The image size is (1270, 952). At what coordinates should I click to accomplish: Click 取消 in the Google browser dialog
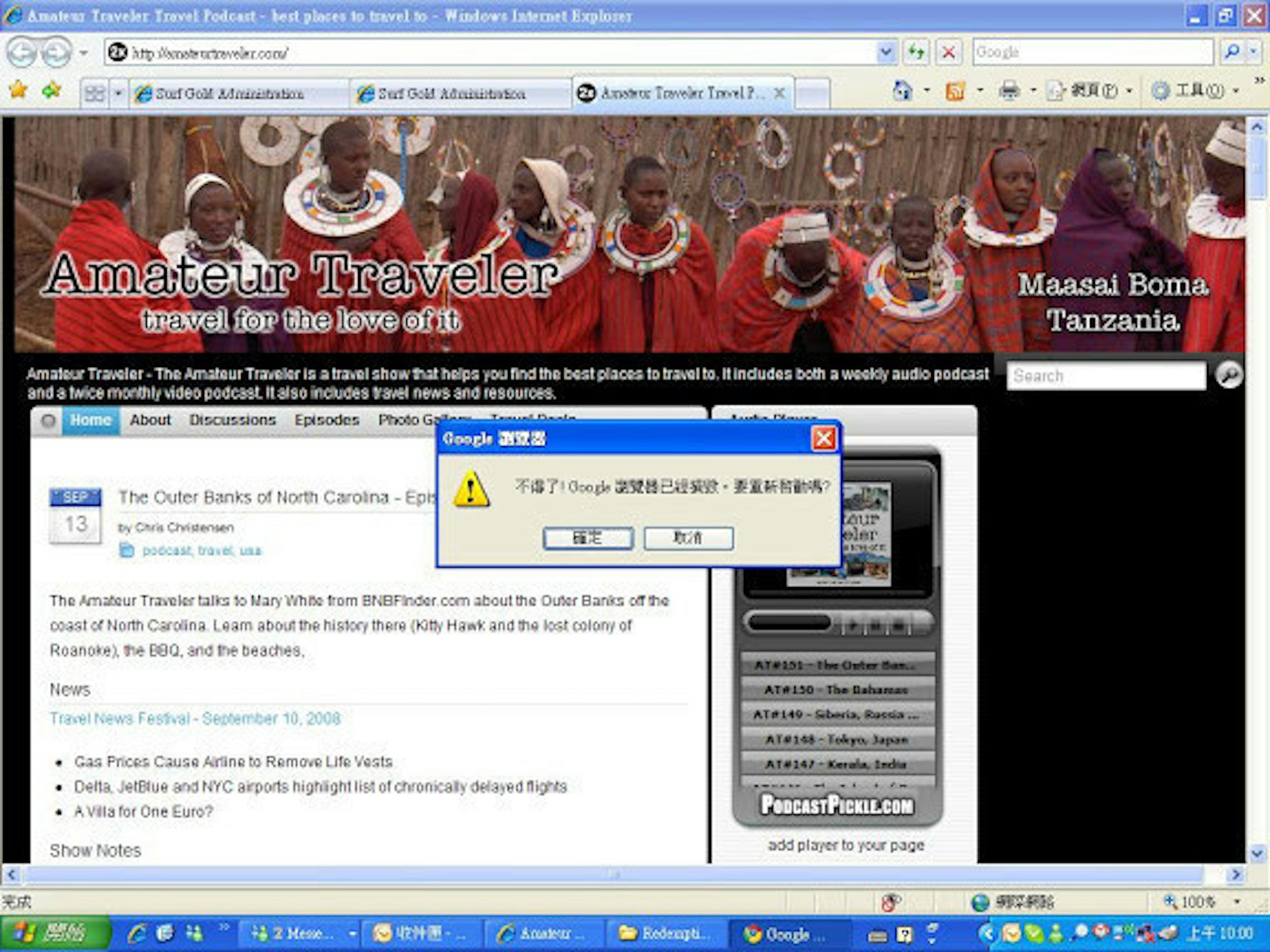click(688, 538)
